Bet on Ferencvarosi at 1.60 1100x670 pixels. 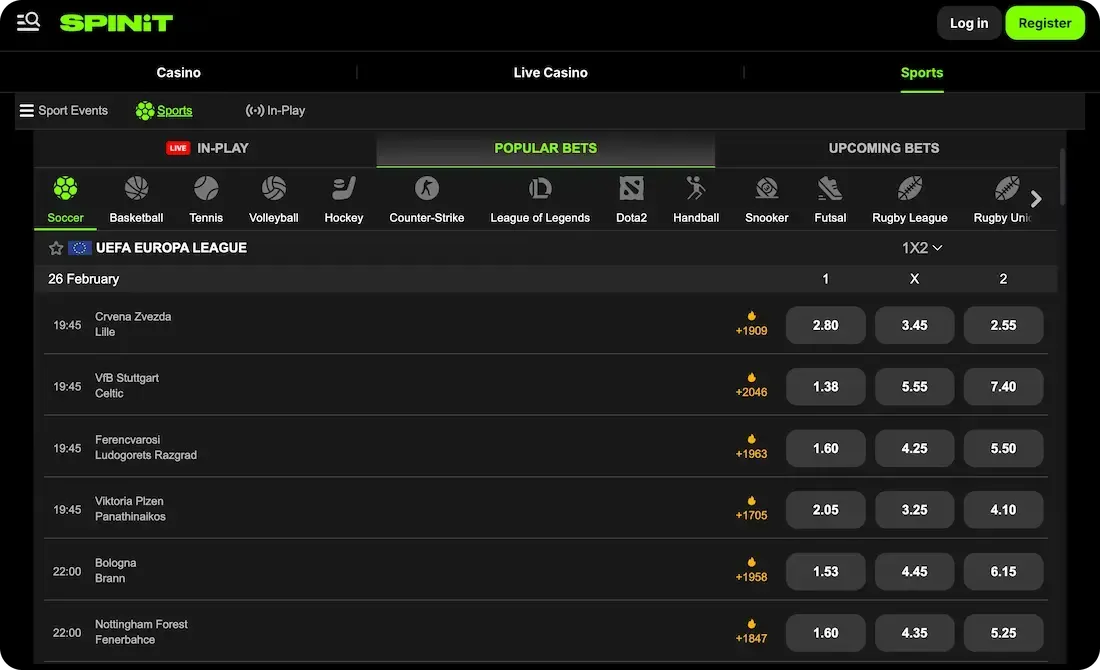pyautogui.click(x=826, y=448)
